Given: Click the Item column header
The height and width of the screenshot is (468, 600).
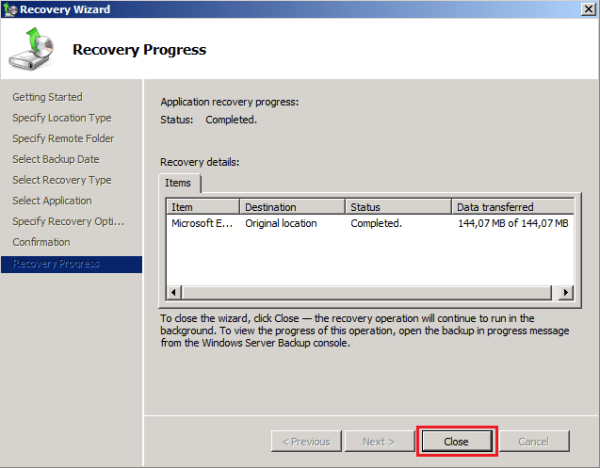Looking at the screenshot, I should (x=203, y=207).
